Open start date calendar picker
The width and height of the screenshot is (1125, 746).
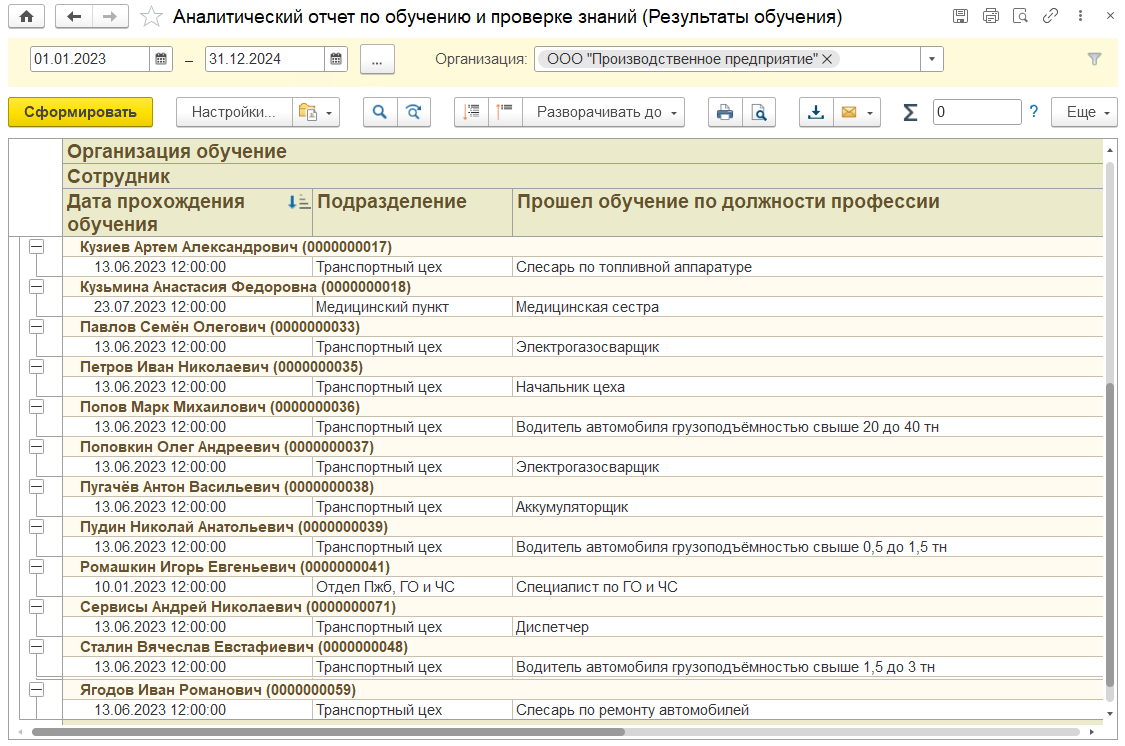[161, 59]
